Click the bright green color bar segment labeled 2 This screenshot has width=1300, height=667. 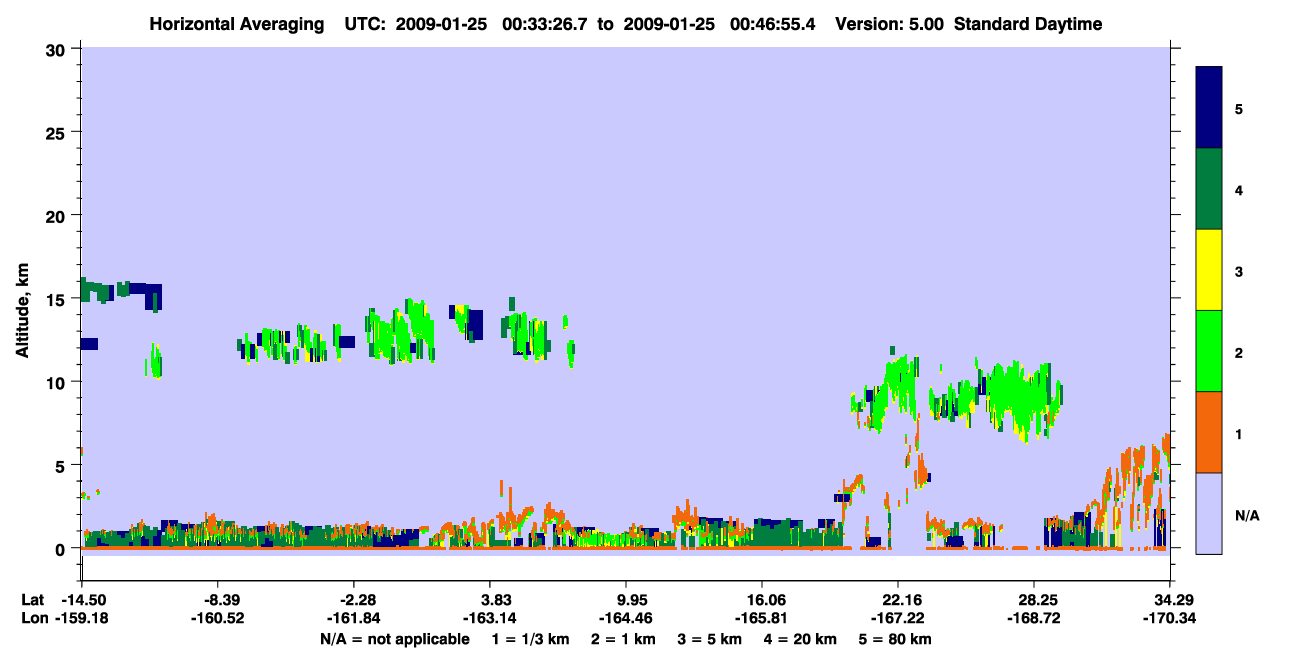1209,351
